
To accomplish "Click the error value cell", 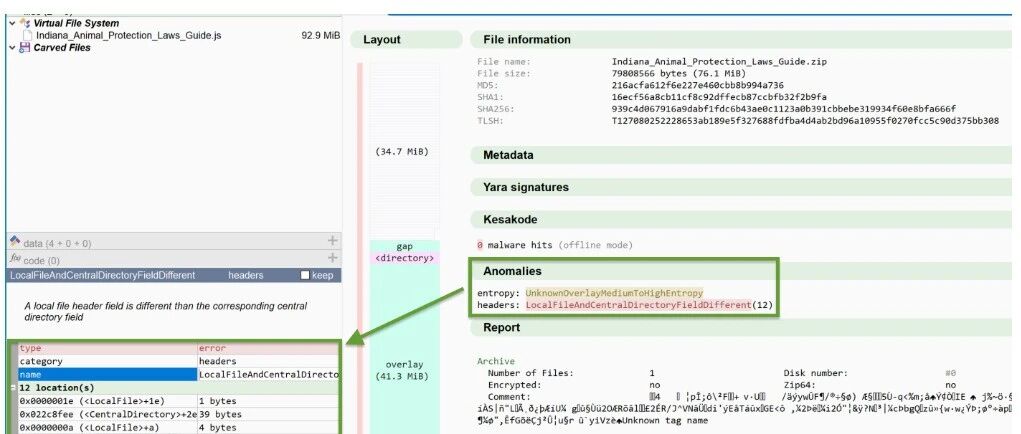I will 268,348.
